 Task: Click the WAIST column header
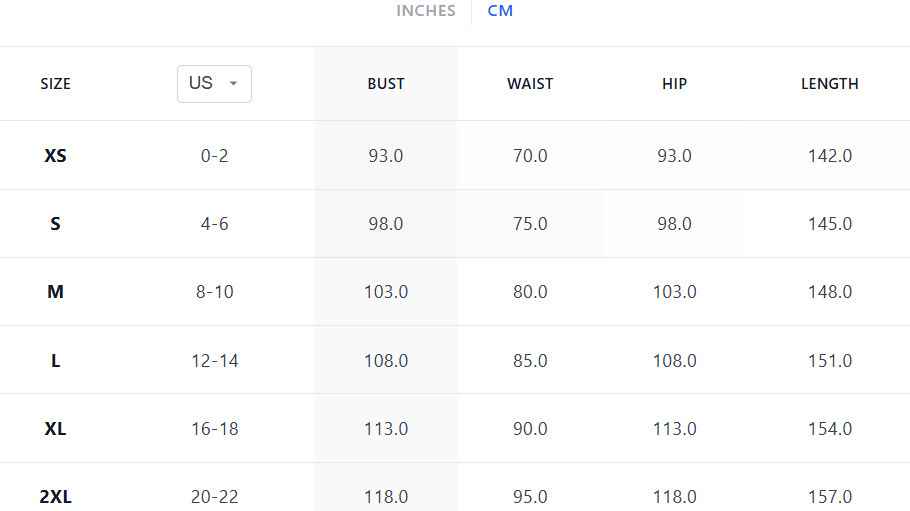tap(530, 84)
